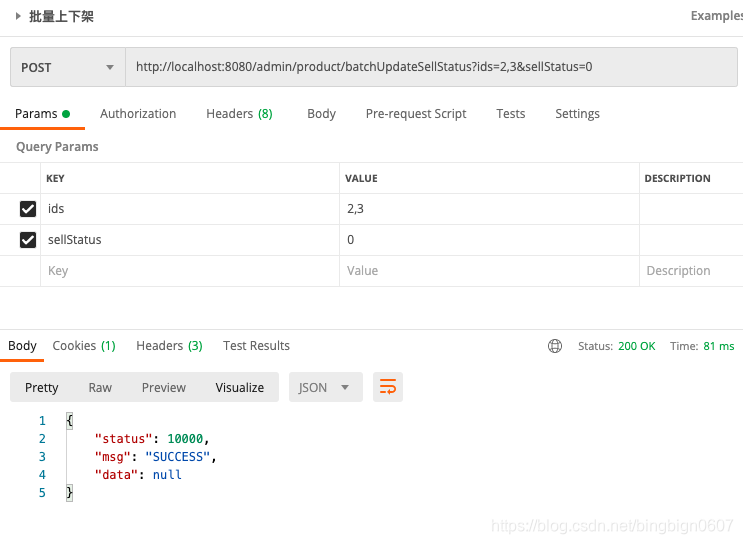Click the sellStatus value 0 cell
Viewport: 743px width, 544px height.
(x=489, y=240)
